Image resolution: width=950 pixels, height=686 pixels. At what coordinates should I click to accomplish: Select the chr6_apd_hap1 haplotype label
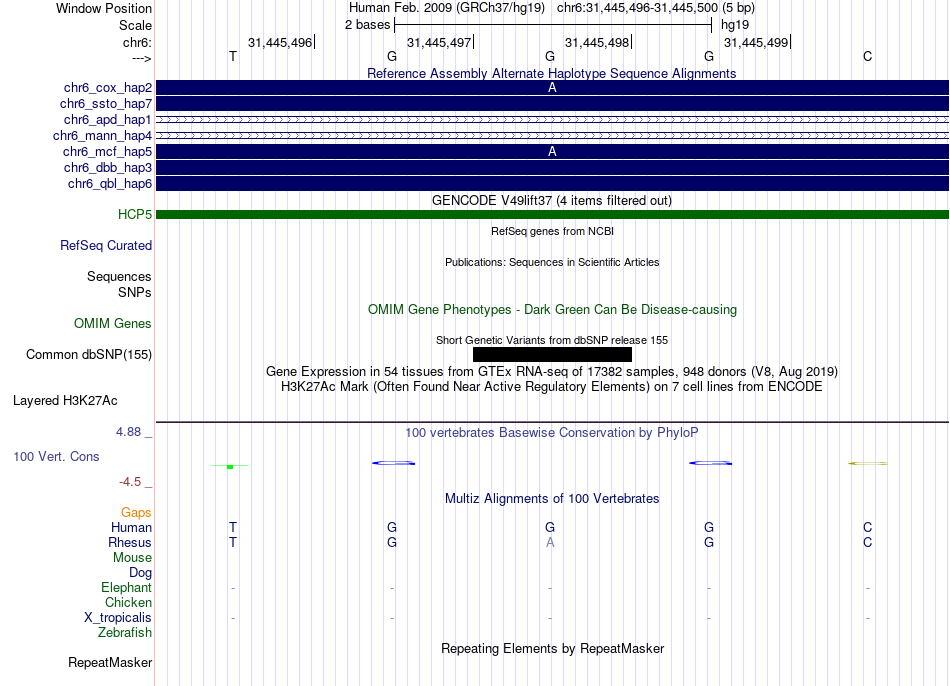108,119
